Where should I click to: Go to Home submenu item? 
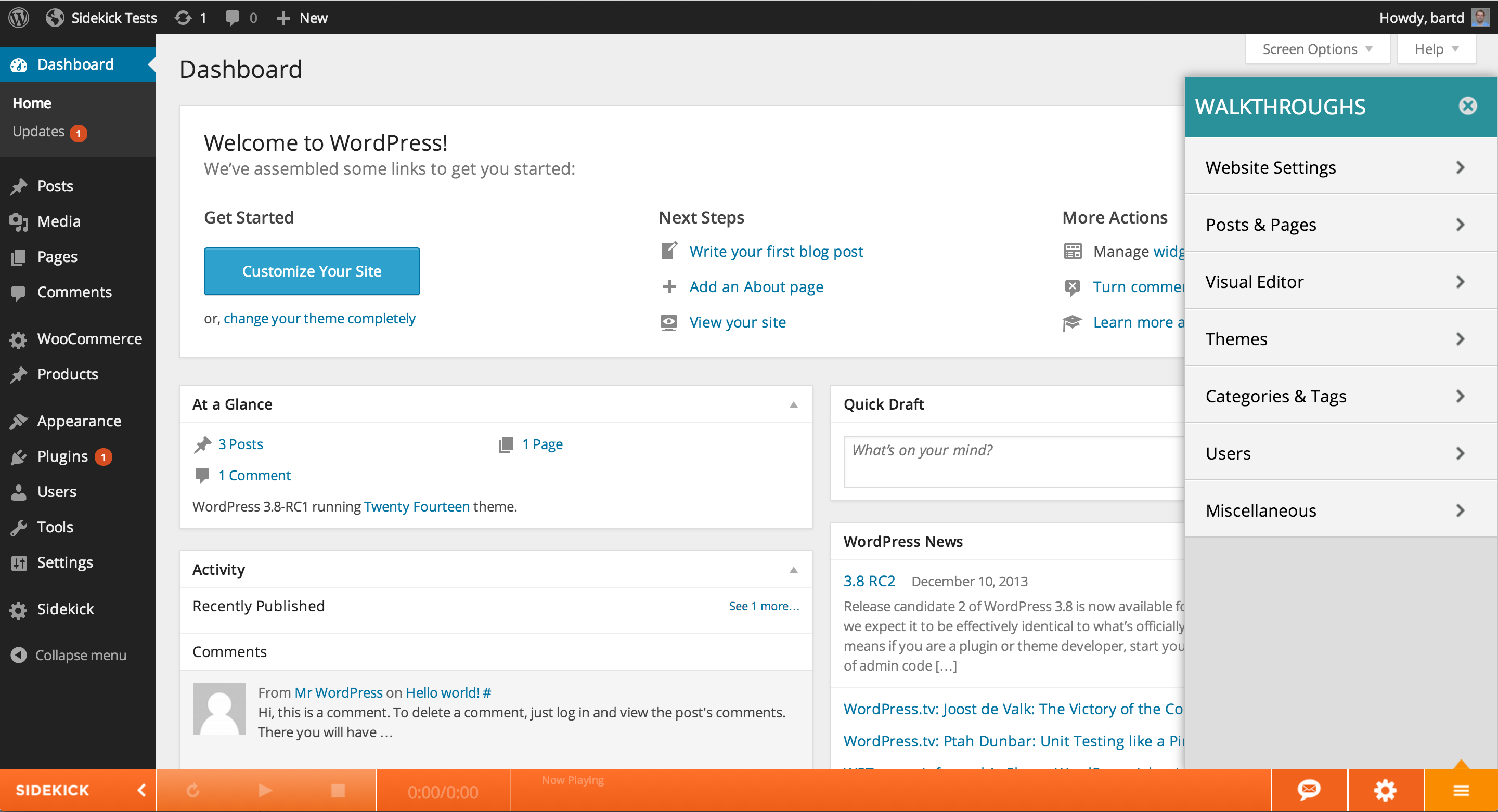click(32, 103)
